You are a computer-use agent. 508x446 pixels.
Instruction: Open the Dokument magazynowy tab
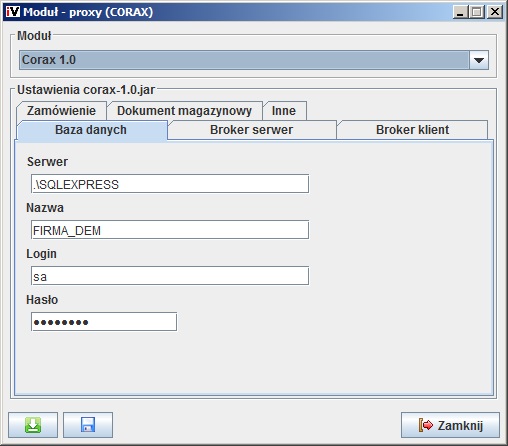coord(184,111)
